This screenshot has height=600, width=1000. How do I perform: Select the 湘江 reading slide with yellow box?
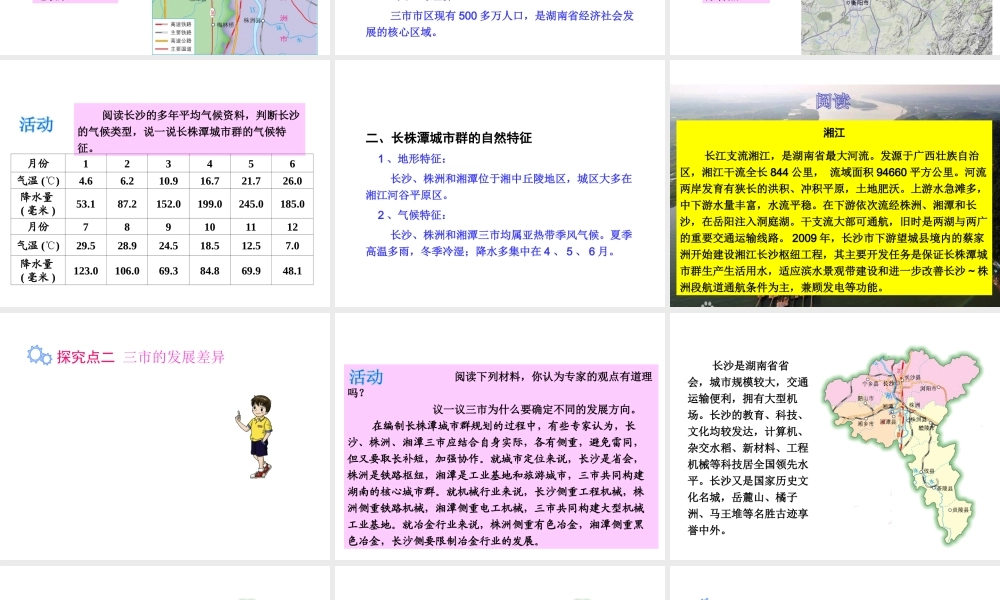835,184
